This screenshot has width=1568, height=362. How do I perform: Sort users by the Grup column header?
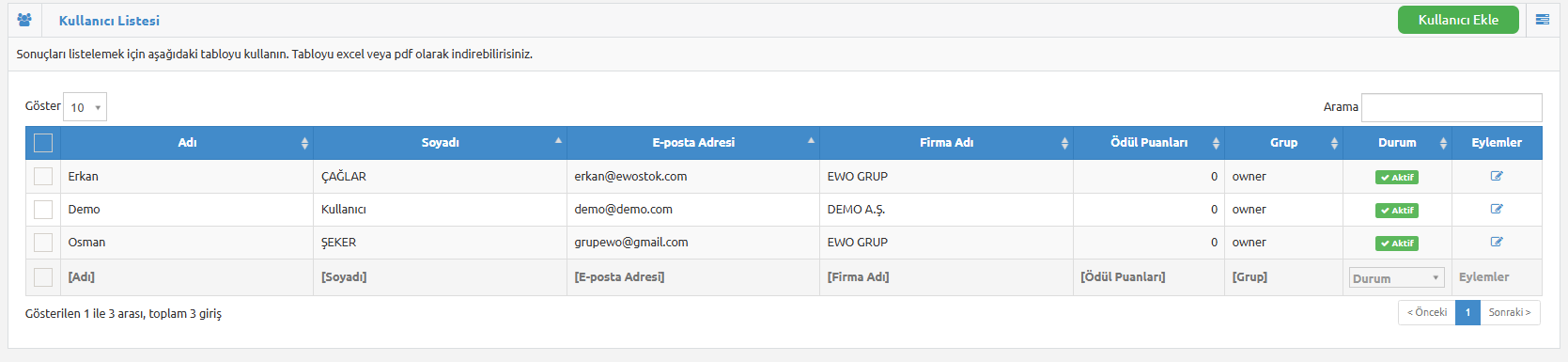1283,143
